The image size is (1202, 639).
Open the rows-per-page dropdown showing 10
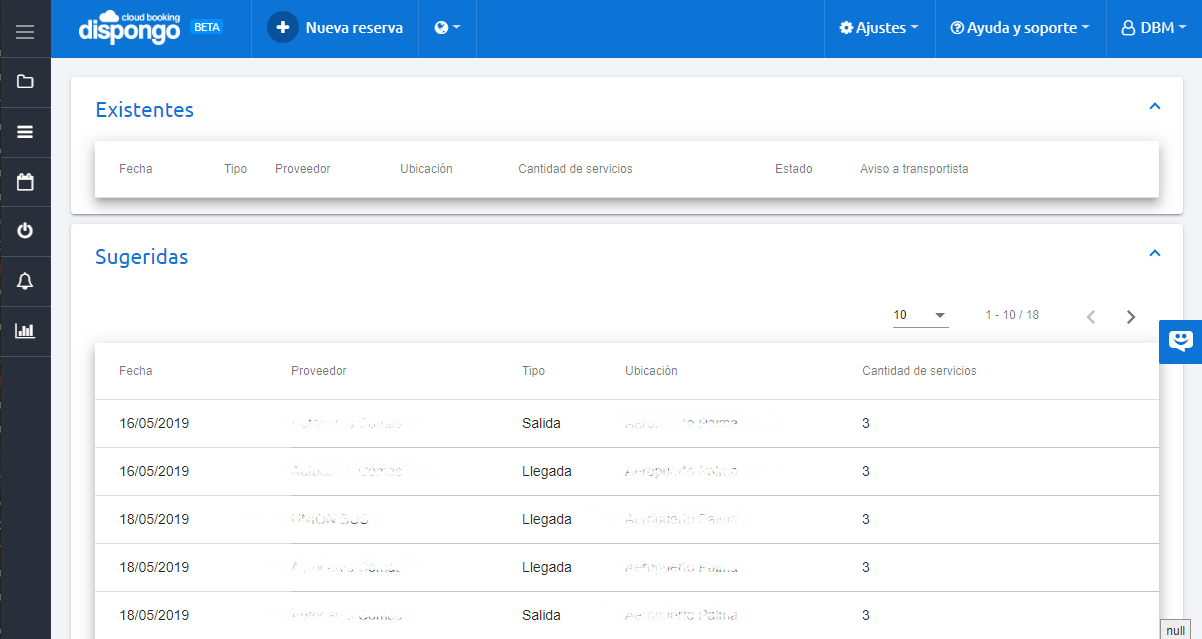[920, 316]
